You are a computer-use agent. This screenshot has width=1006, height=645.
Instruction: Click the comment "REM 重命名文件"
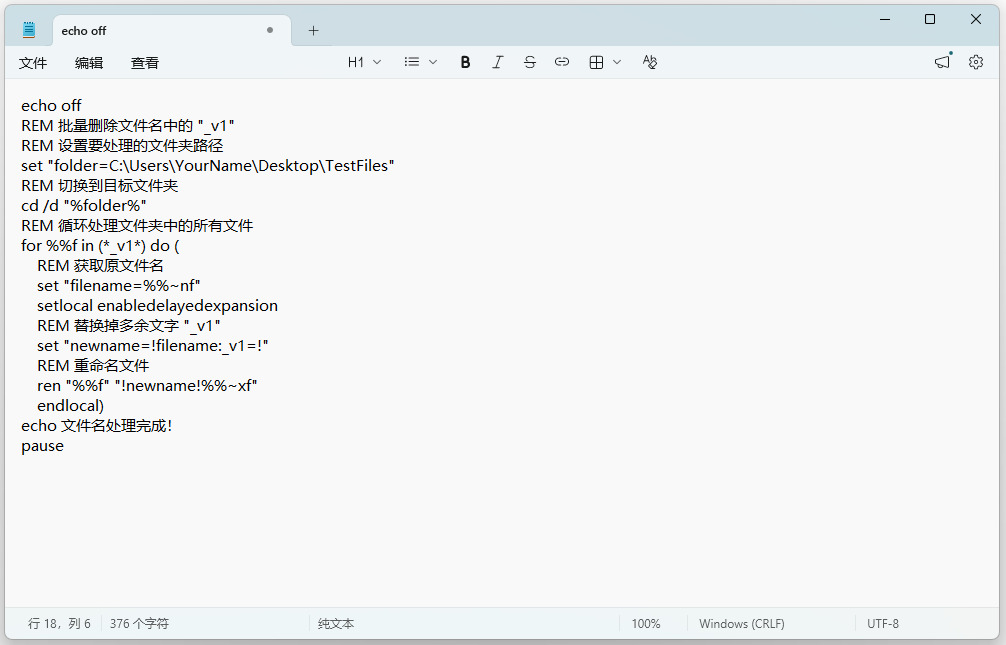click(x=93, y=366)
